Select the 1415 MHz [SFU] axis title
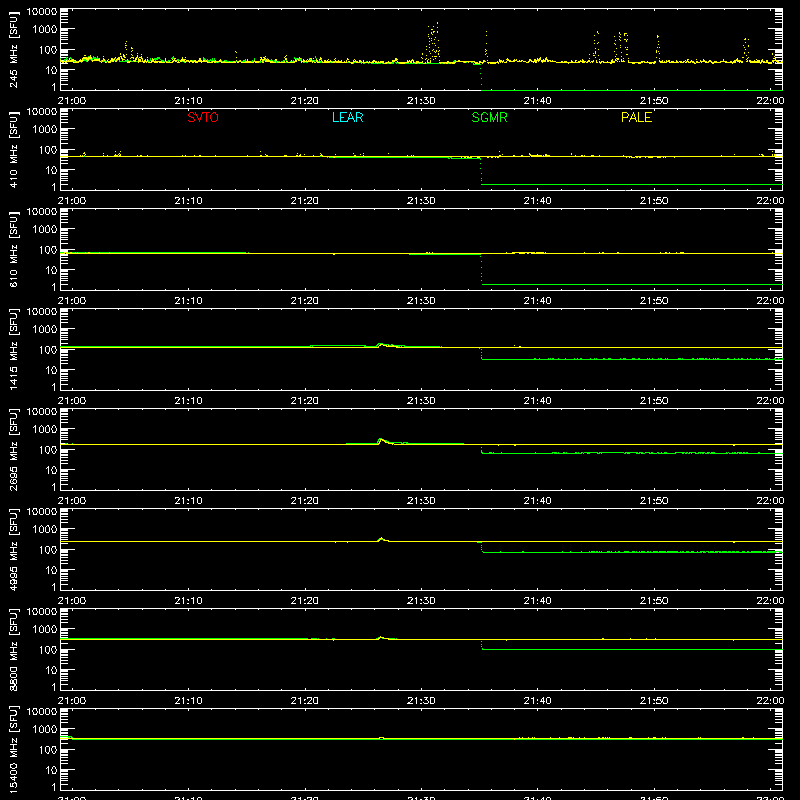The width and height of the screenshot is (800, 800). click(x=13, y=349)
